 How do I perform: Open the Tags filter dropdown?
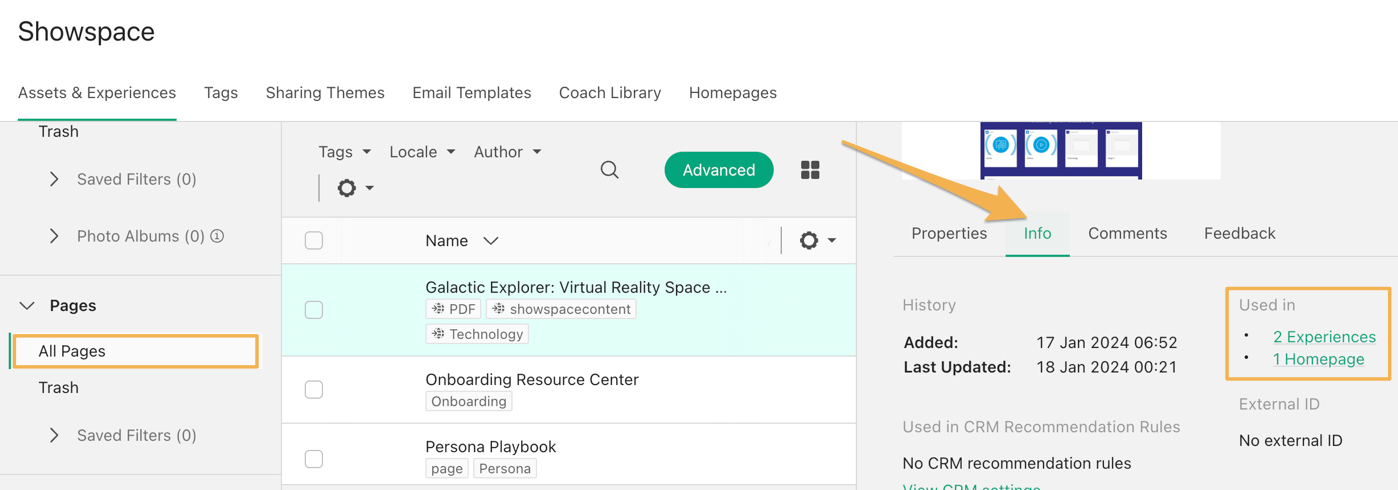click(x=344, y=152)
